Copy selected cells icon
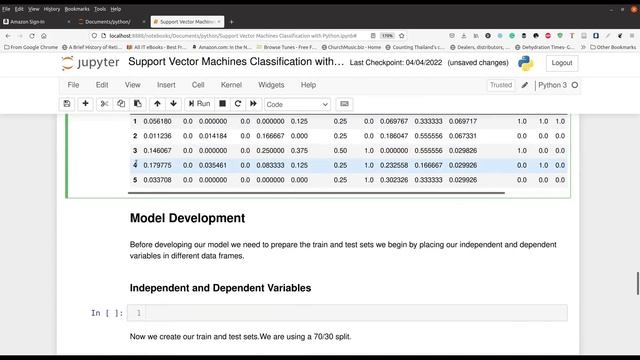This screenshot has width=640, height=360. [121, 104]
